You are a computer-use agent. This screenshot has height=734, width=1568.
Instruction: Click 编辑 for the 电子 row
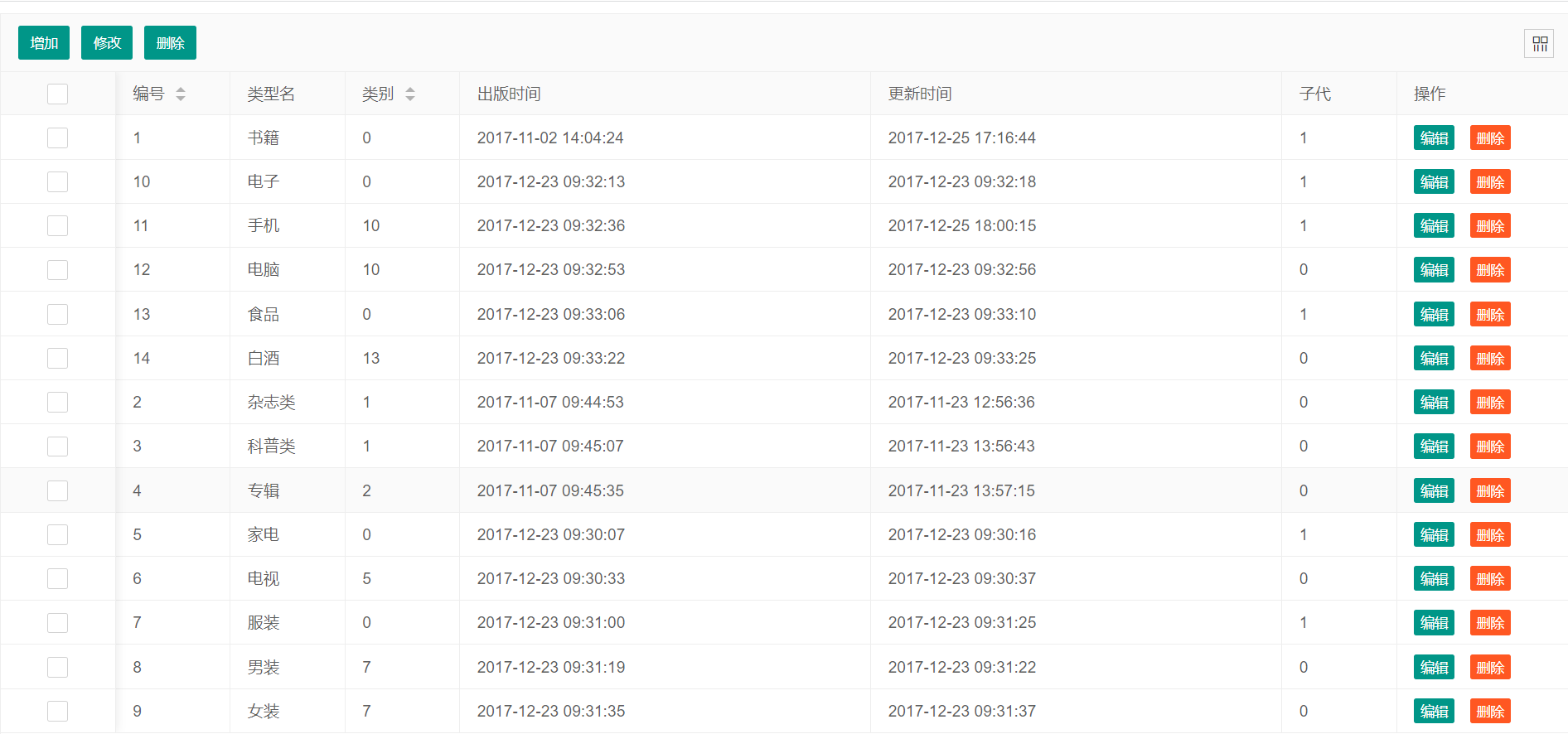pyautogui.click(x=1434, y=181)
